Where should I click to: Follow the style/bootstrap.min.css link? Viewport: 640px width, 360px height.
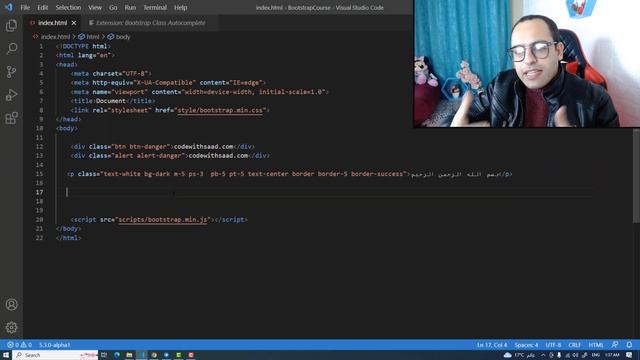(x=220, y=110)
